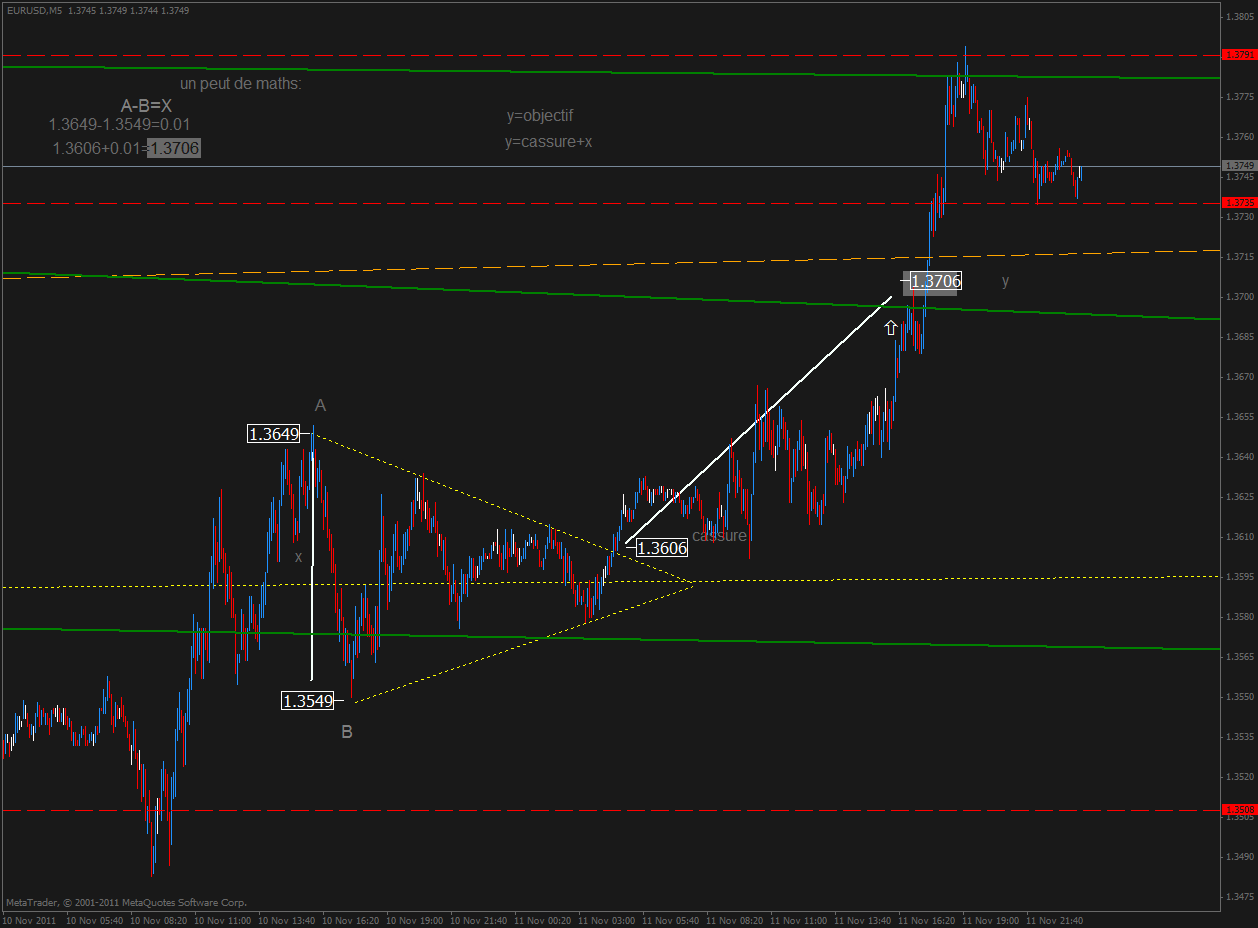Click the 1.3595 value on the price scale
Screen dimensions: 1258x928
click(x=1239, y=577)
